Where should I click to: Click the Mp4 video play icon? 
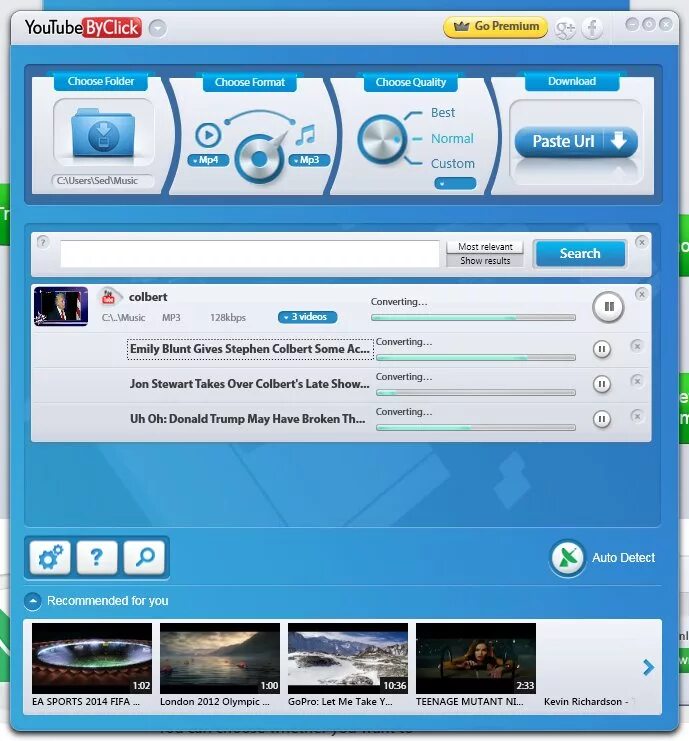coord(208,135)
